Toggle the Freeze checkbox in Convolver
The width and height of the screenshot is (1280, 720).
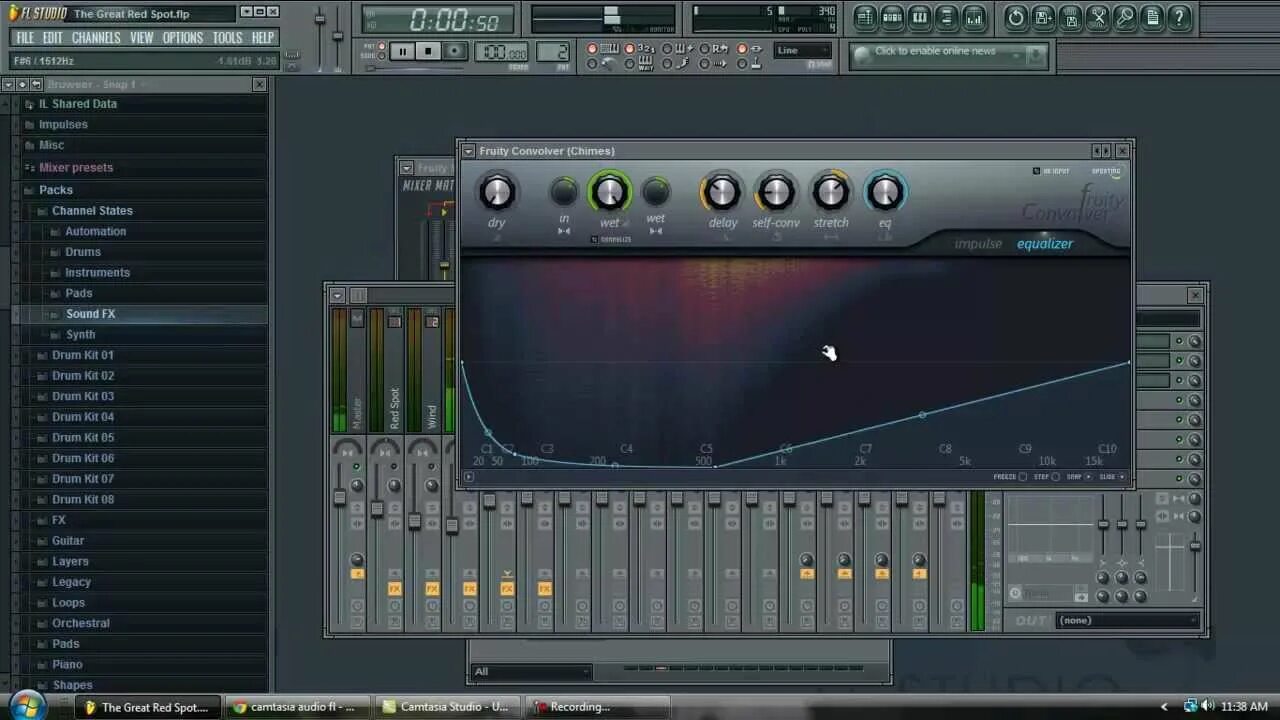click(x=1023, y=477)
